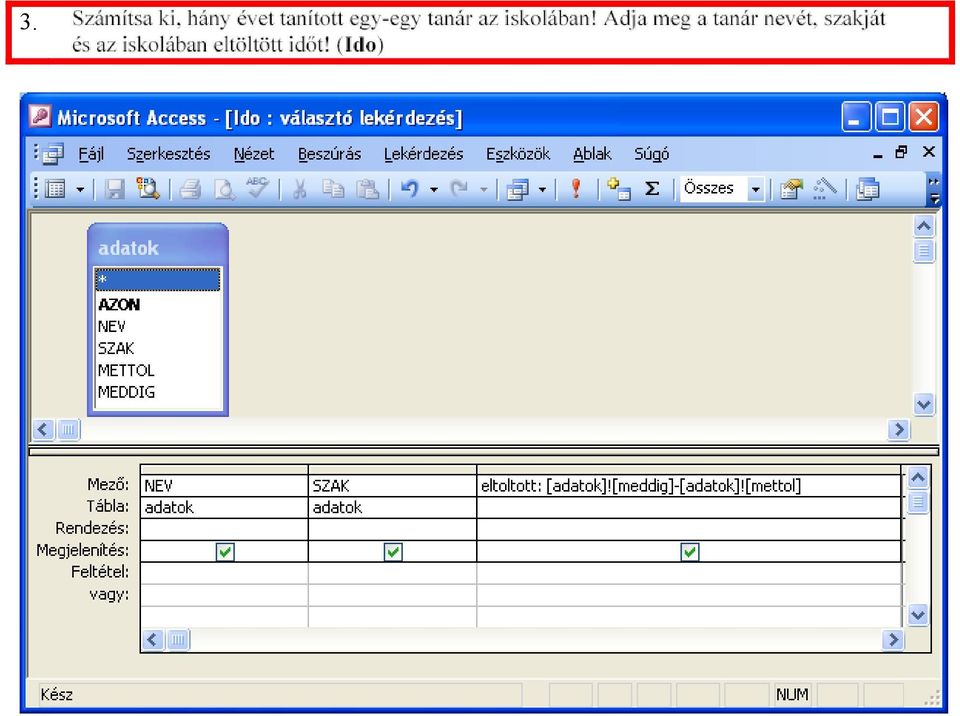Toggle the Totals sigma button
Image resolution: width=960 pixels, height=716 pixels.
(652, 189)
